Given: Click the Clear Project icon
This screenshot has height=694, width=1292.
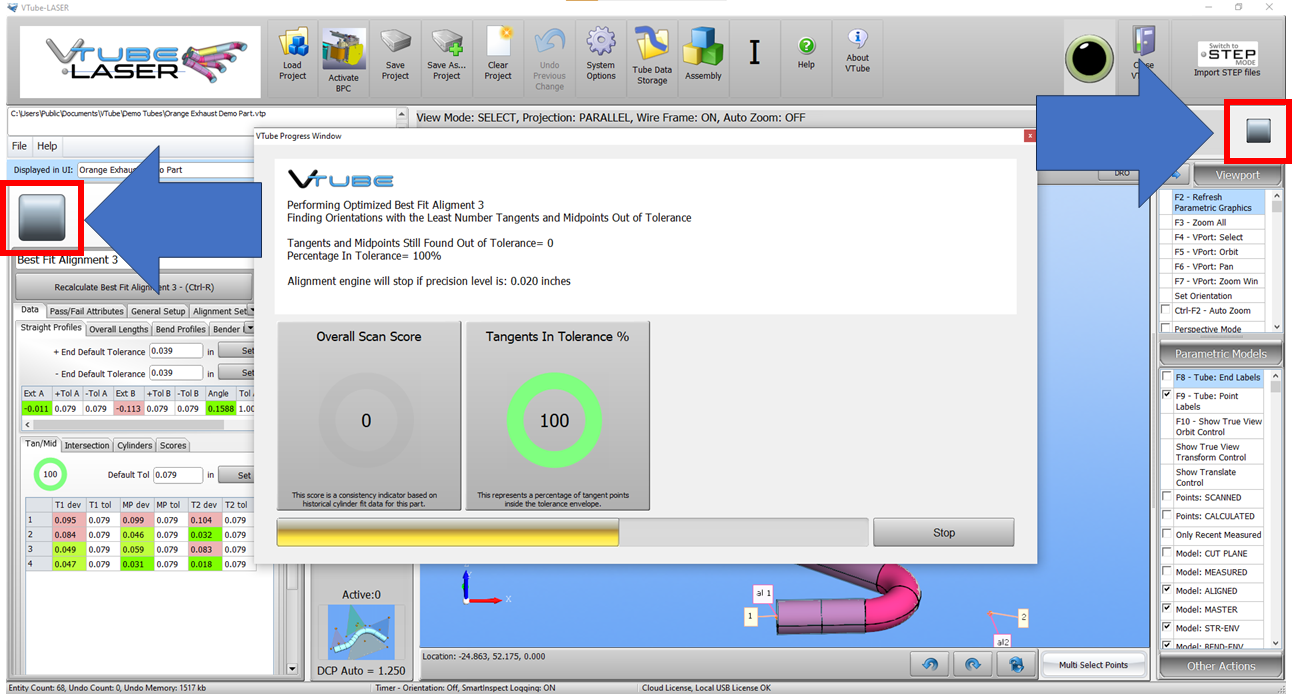Looking at the screenshot, I should click(x=498, y=57).
